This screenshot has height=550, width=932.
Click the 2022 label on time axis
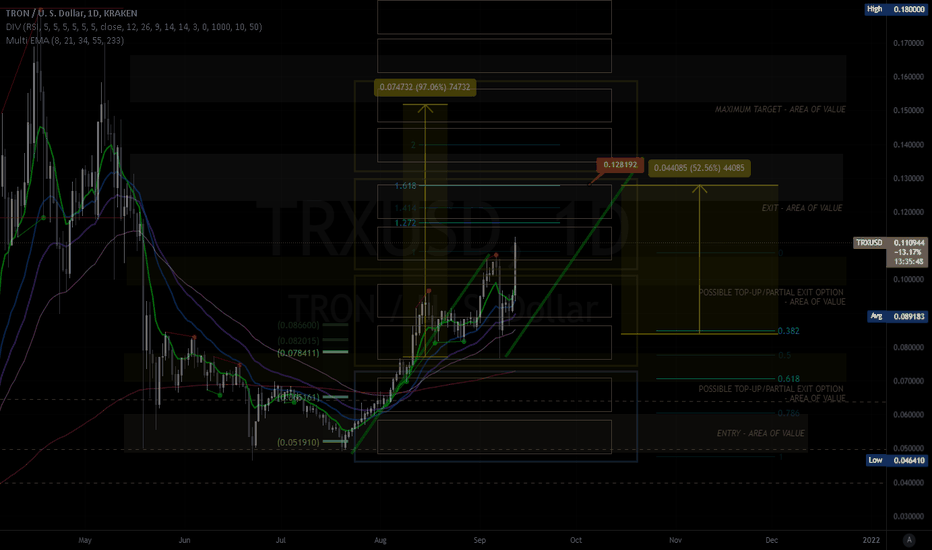871,540
